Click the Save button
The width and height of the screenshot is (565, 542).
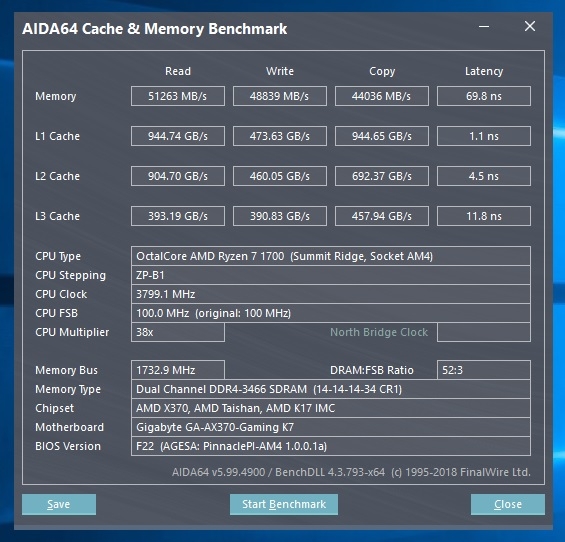pyautogui.click(x=59, y=504)
